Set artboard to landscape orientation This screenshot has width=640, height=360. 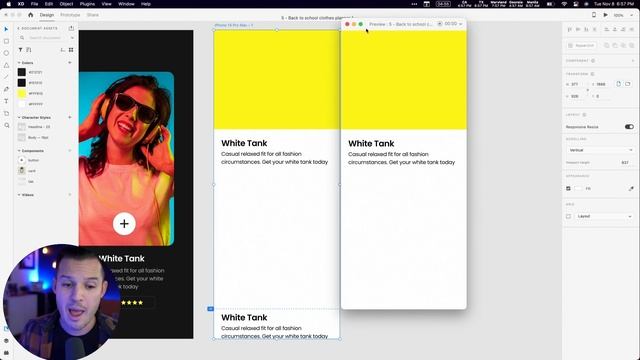pyautogui.click(x=628, y=84)
